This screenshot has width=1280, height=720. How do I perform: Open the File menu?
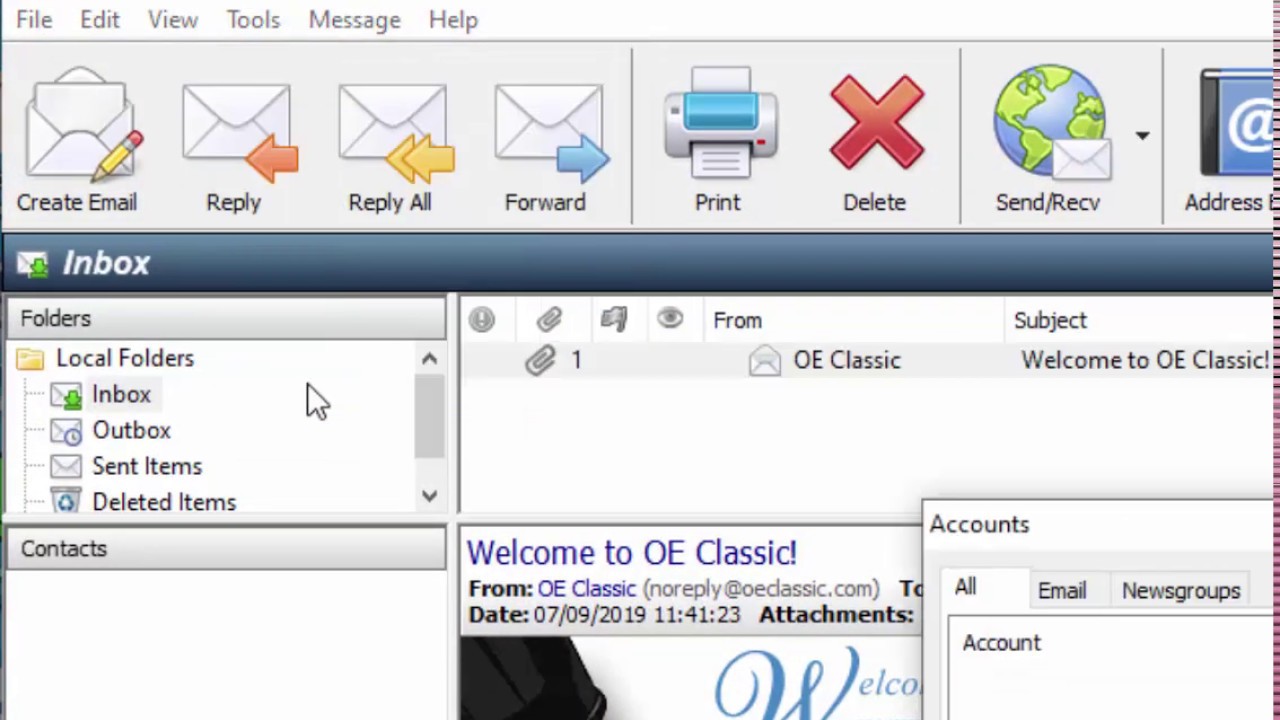[x=34, y=20]
